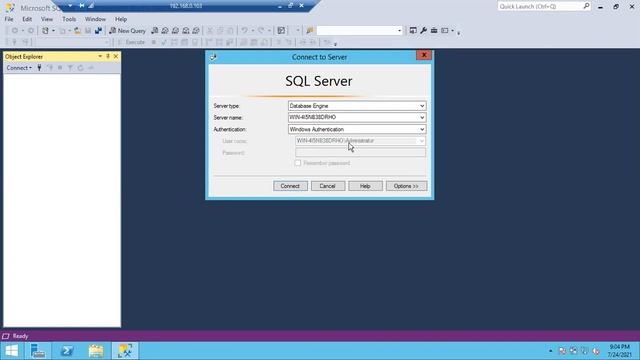640x360 pixels.
Task: Open the View menu
Action: [47, 19]
